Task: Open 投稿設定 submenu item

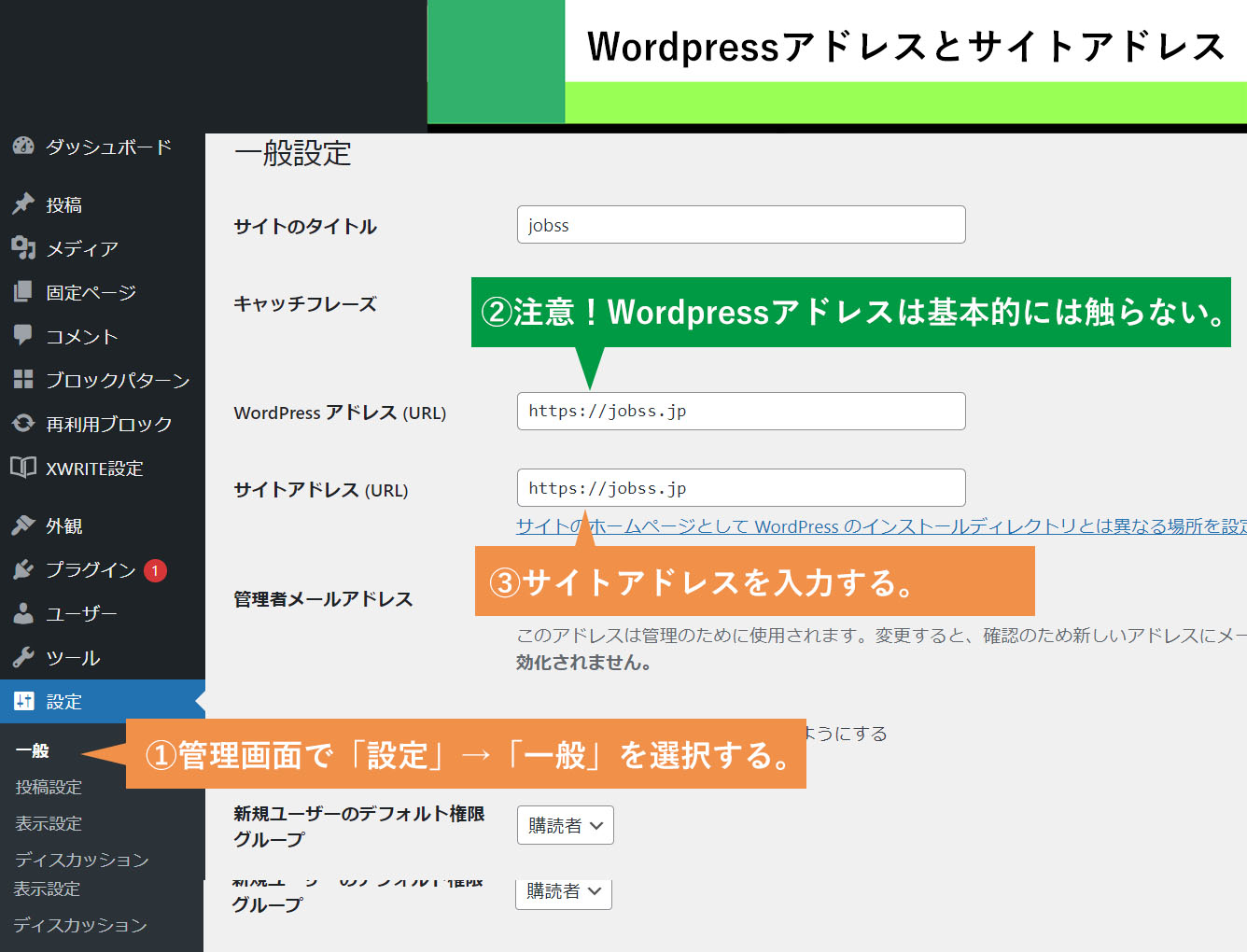Action: (x=49, y=787)
